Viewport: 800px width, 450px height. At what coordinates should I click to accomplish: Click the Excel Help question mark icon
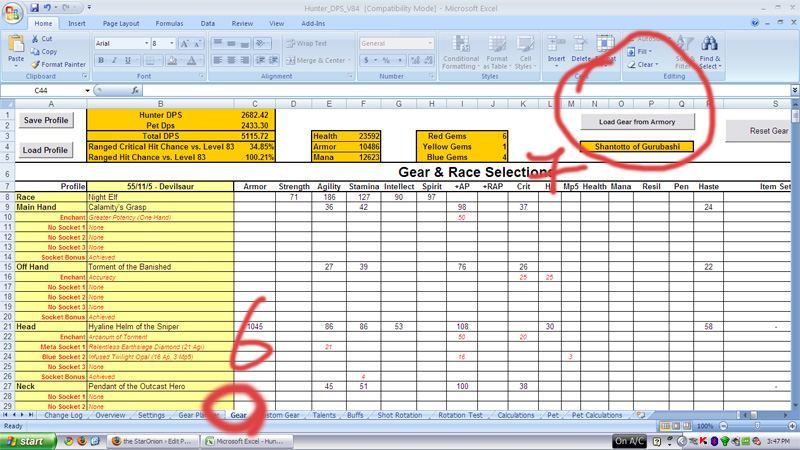click(755, 23)
